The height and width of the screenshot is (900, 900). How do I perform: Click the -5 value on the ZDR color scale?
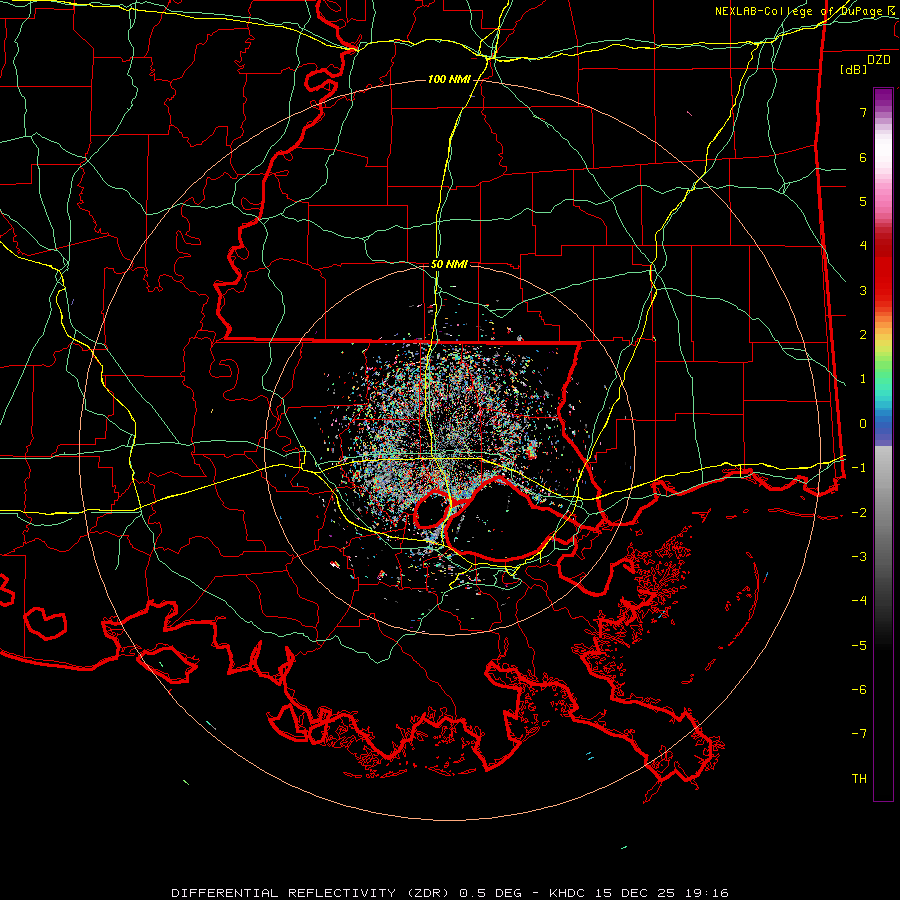[x=859, y=646]
